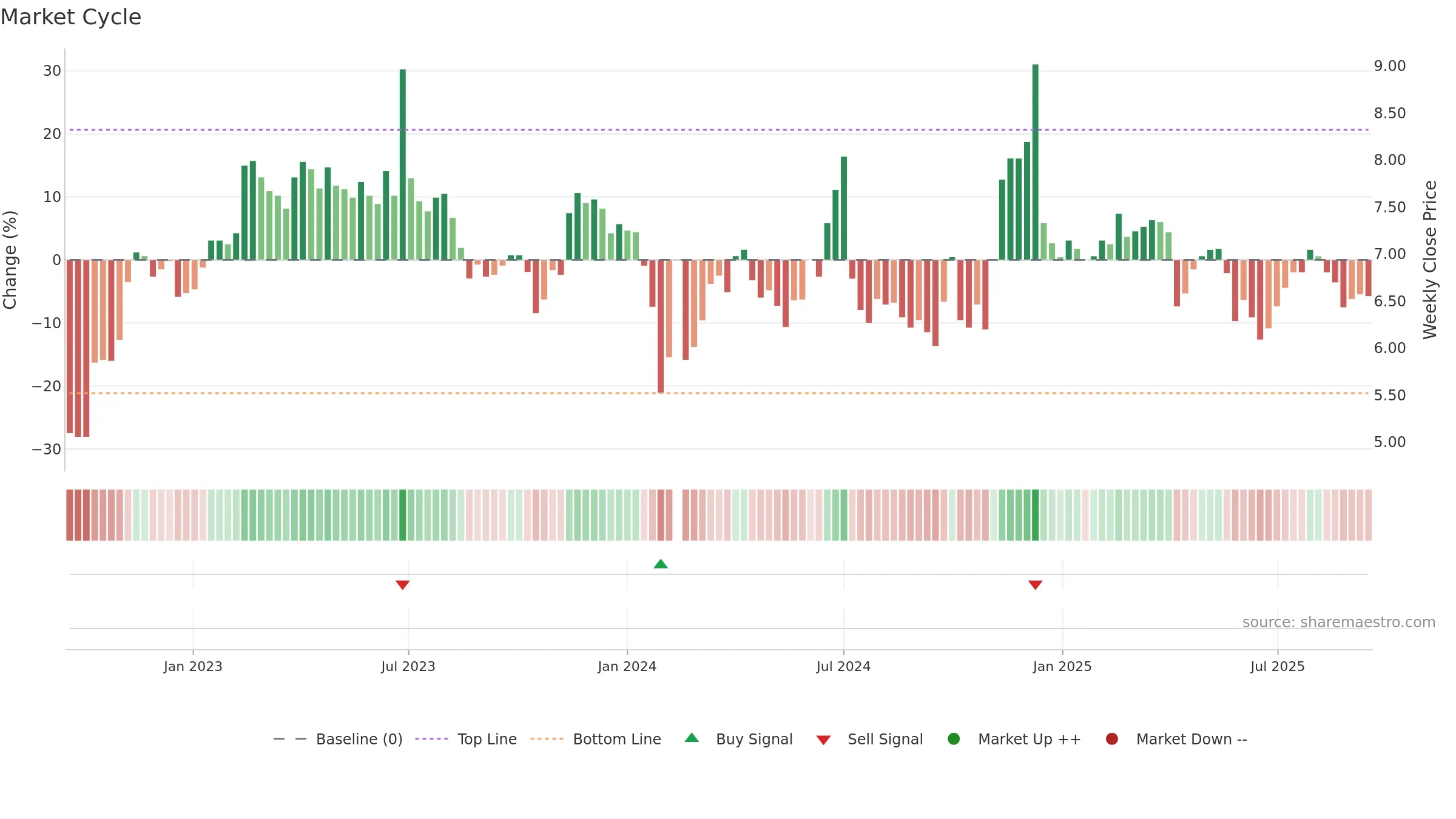The height and width of the screenshot is (819, 1456).
Task: Click the tallest green bar near Jul 2023
Action: click(403, 164)
